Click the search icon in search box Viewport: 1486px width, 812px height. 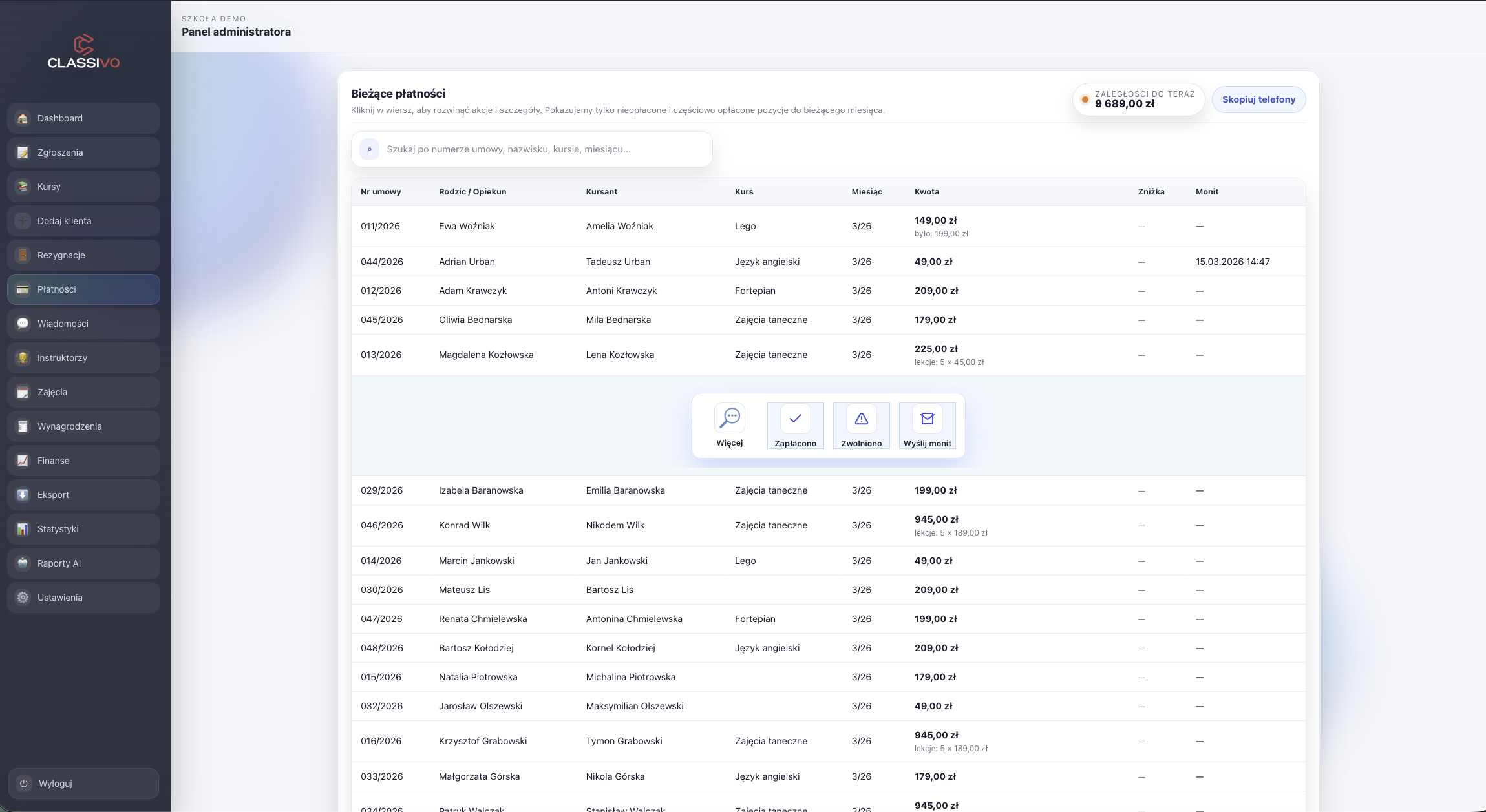pyautogui.click(x=369, y=149)
